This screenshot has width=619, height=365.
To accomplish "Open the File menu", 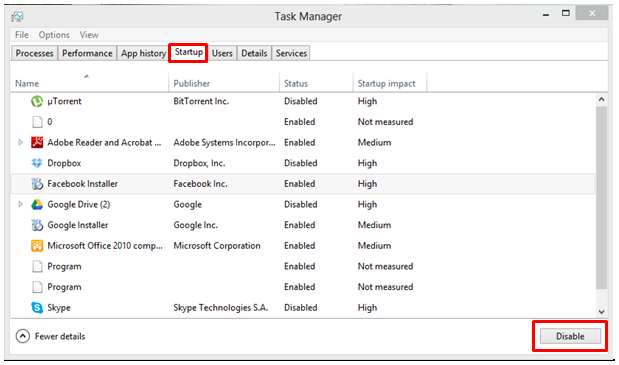I will point(22,35).
